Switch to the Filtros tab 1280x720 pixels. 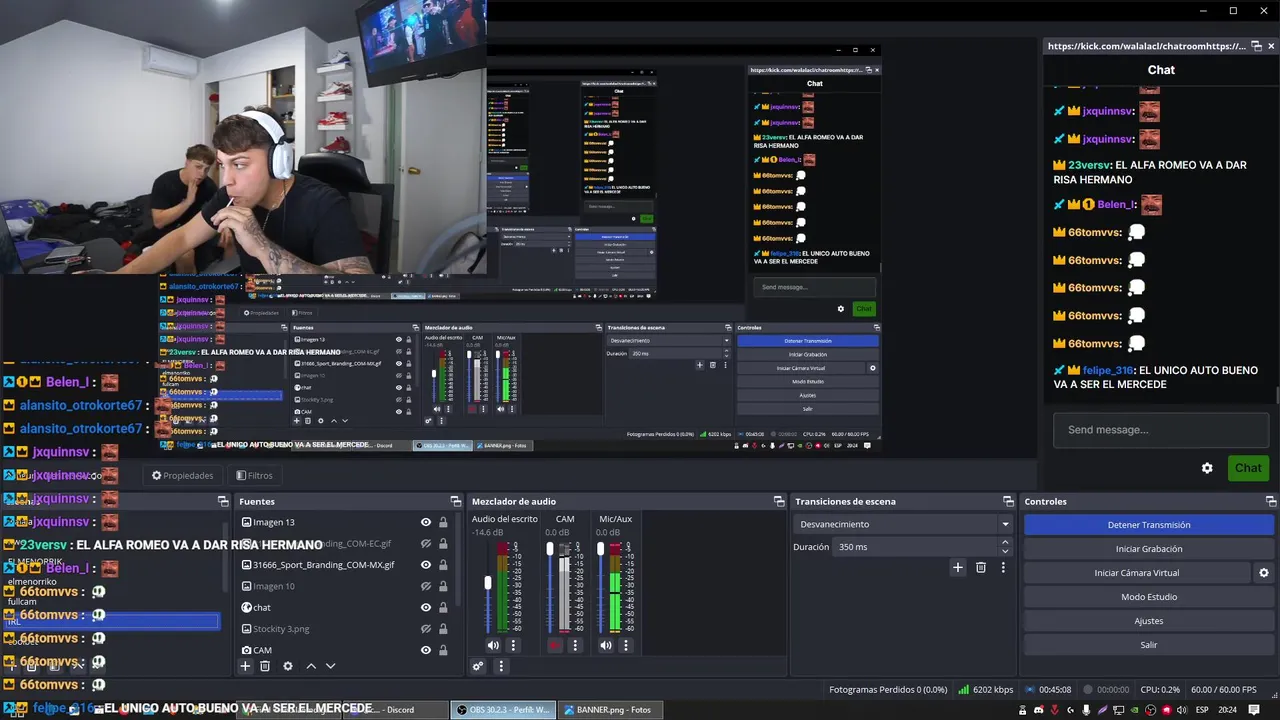pyautogui.click(x=254, y=475)
